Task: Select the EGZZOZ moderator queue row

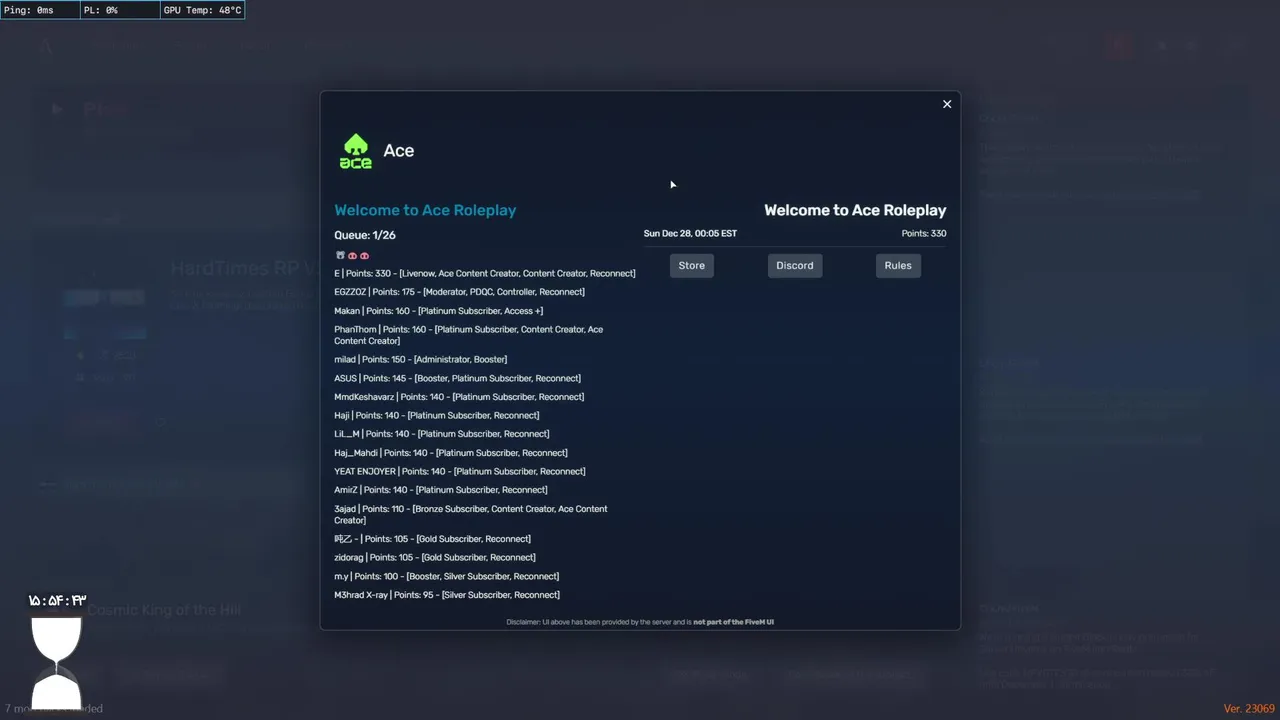Action: point(460,292)
